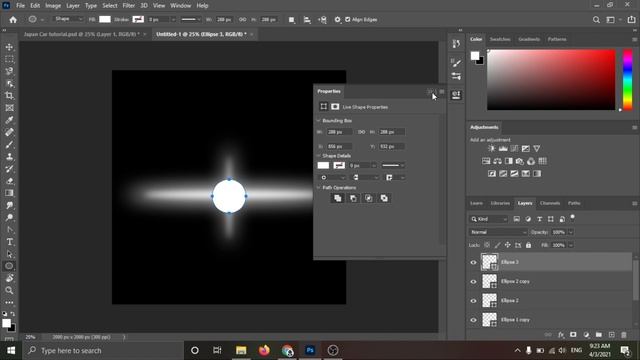Switch to the Channels tab

(550, 203)
